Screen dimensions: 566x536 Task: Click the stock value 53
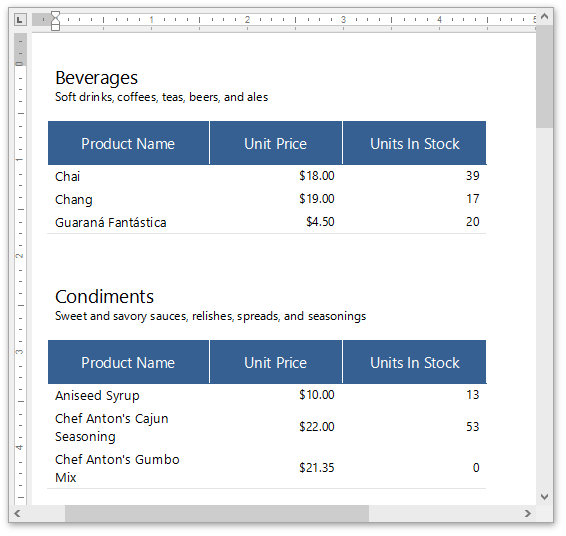pyautogui.click(x=473, y=427)
